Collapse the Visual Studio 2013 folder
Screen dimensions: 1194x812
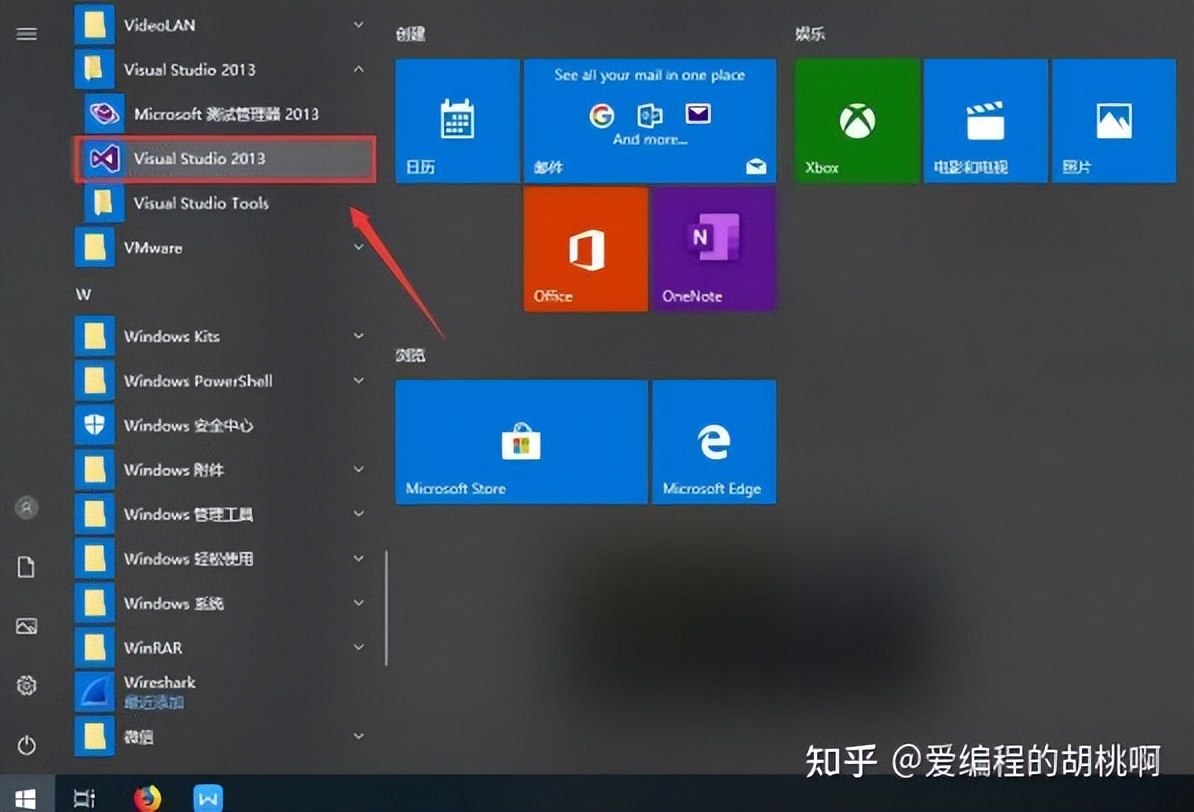[358, 70]
